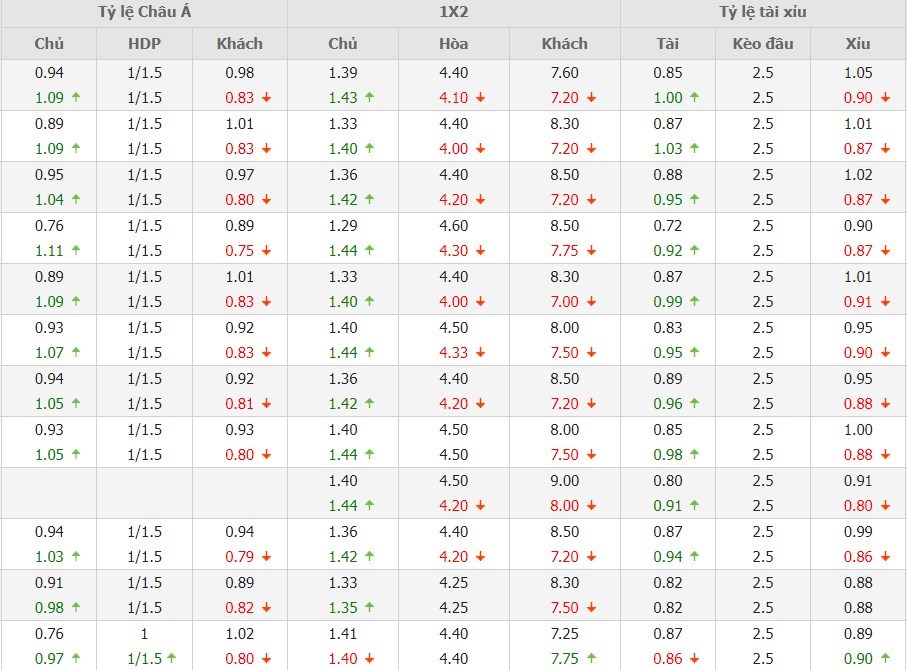Select the 1X2 section header
This screenshot has height=670, width=907.
click(x=453, y=13)
